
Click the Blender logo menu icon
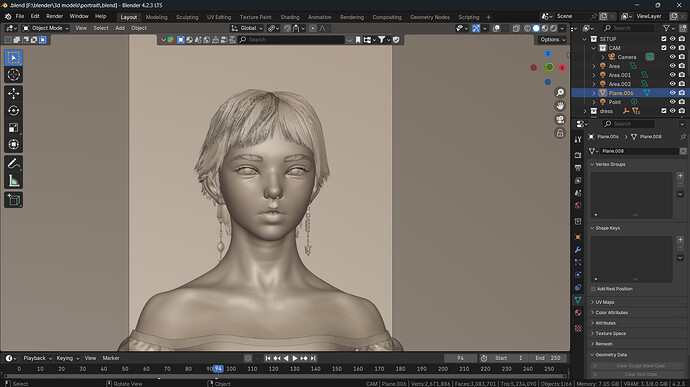click(x=8, y=16)
